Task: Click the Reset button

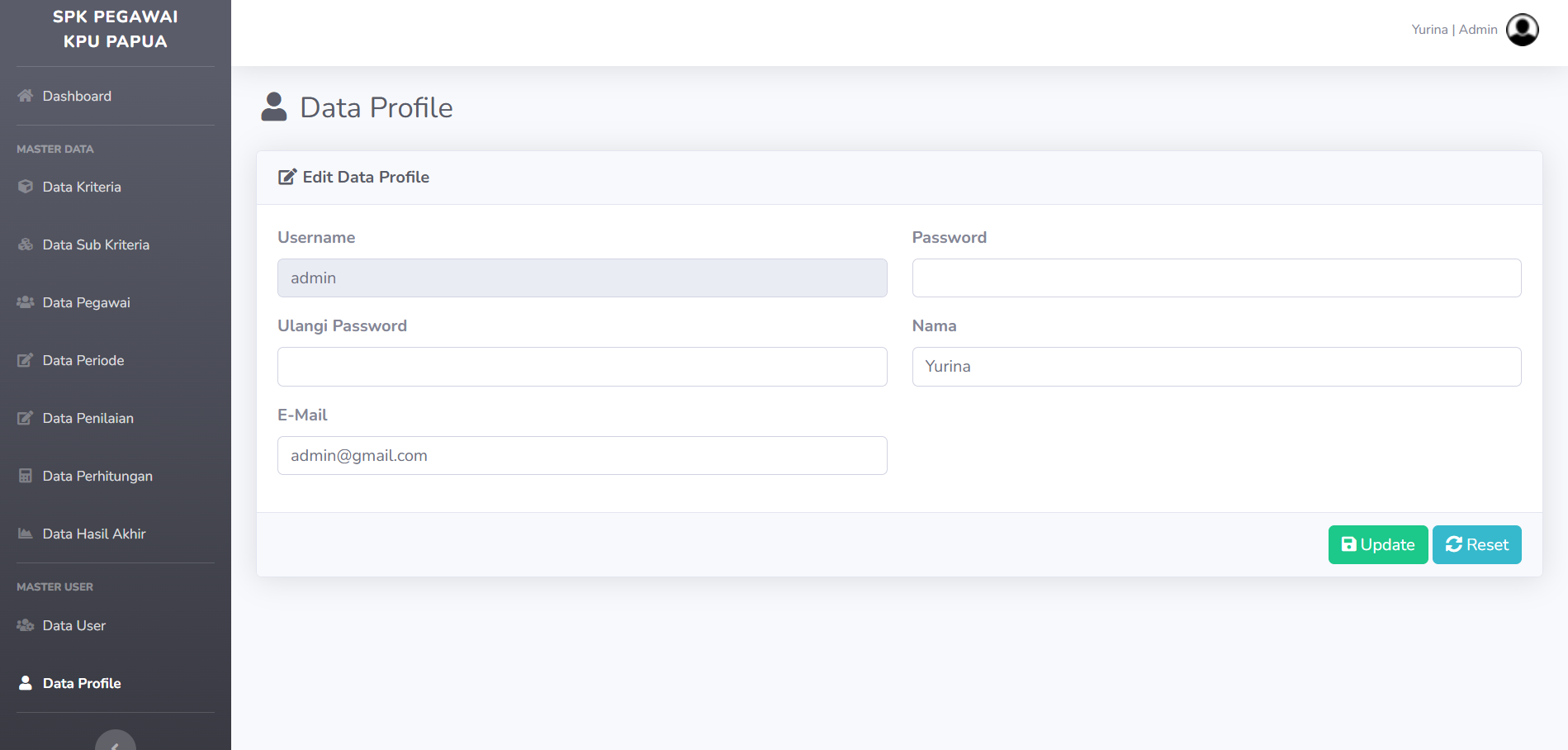Action: tap(1477, 545)
